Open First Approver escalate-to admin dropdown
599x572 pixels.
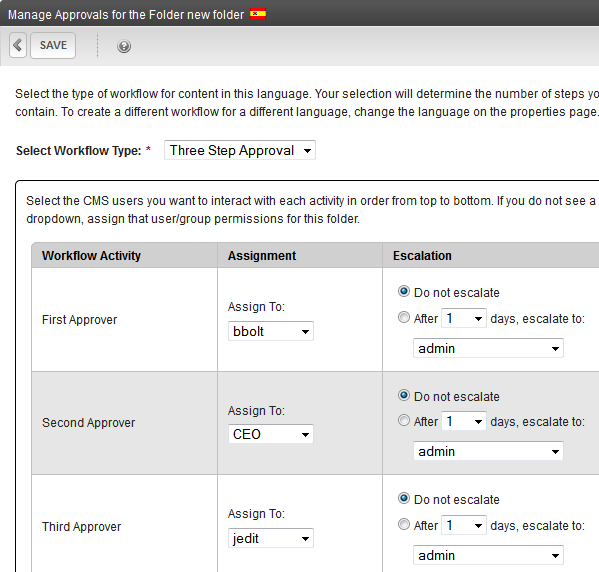point(488,348)
